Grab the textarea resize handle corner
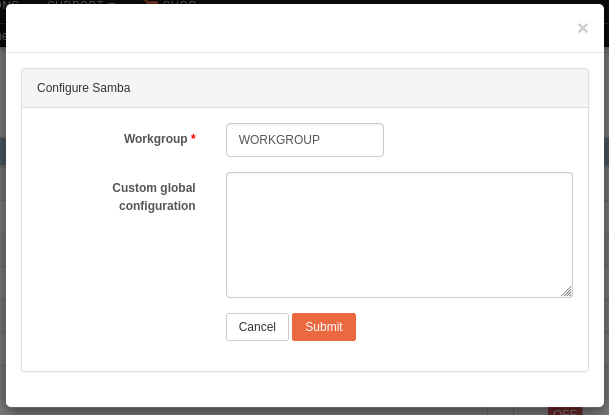The image size is (609, 415). (x=567, y=292)
